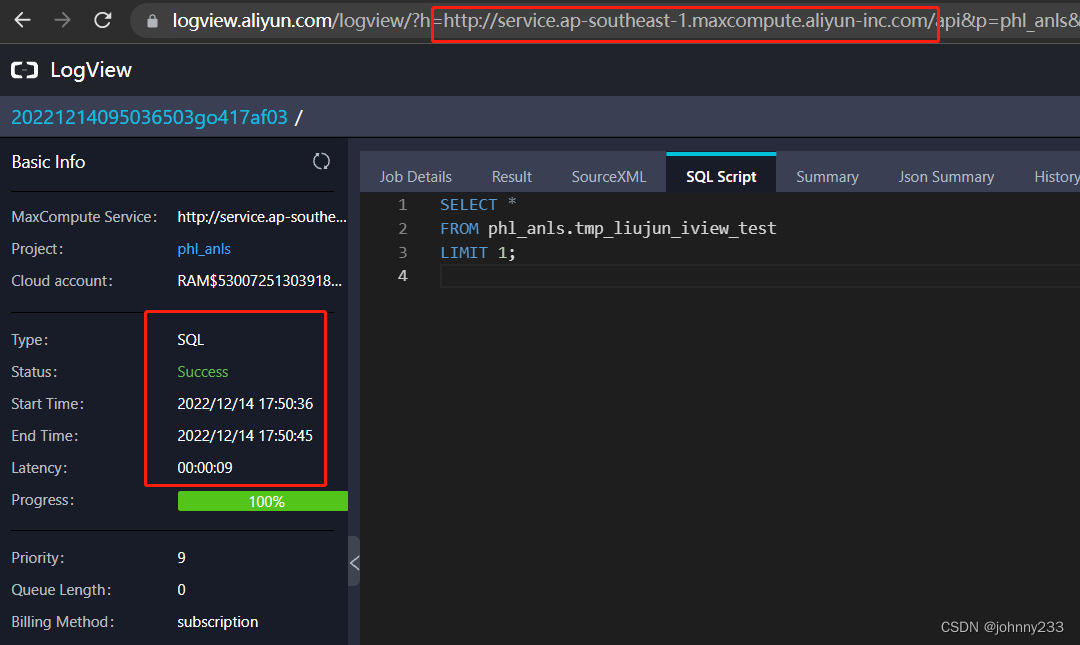1080x645 pixels.
Task: Open the History tab
Action: pos(1057,175)
